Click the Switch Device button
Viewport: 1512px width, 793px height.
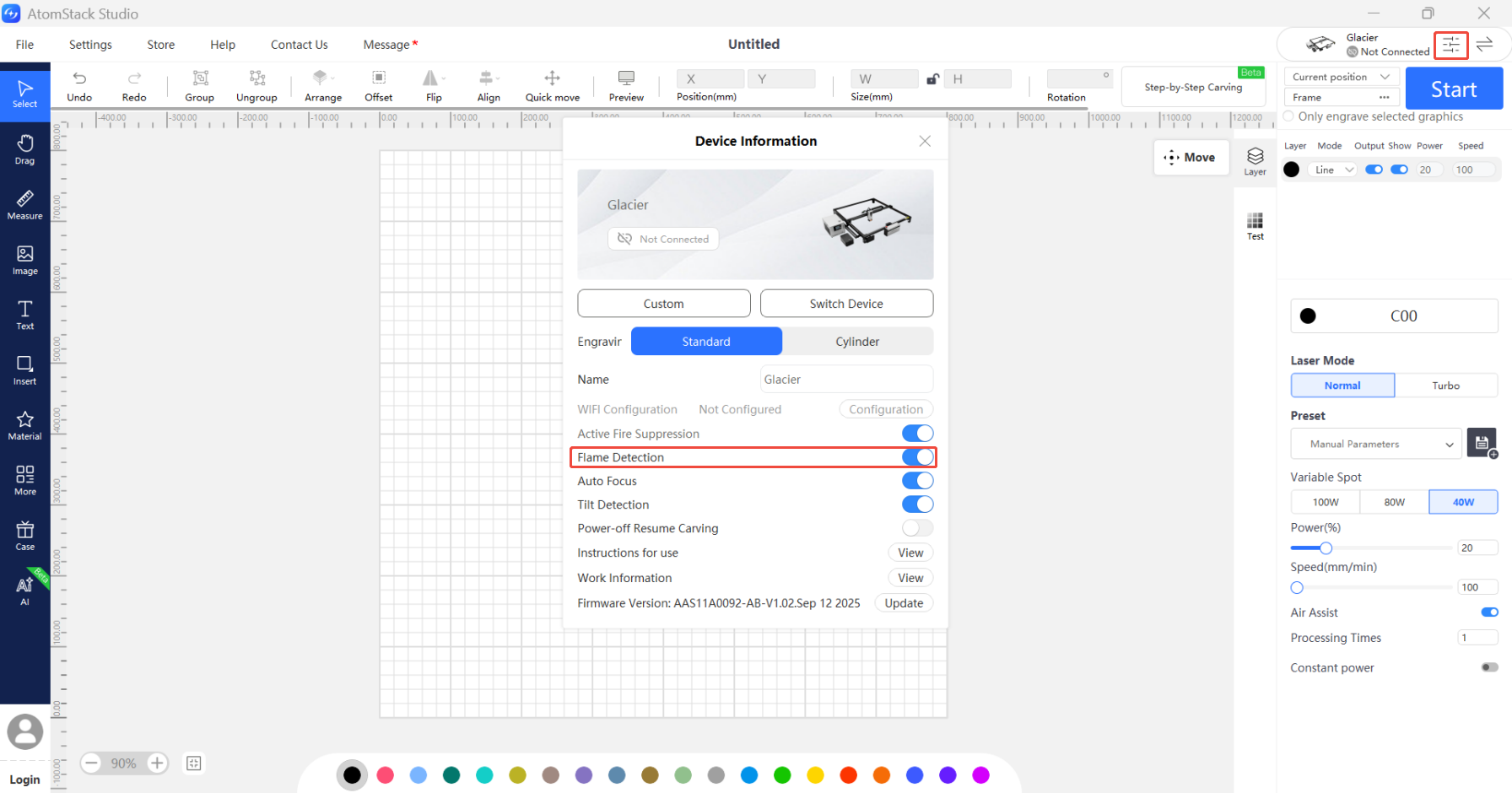coord(846,304)
